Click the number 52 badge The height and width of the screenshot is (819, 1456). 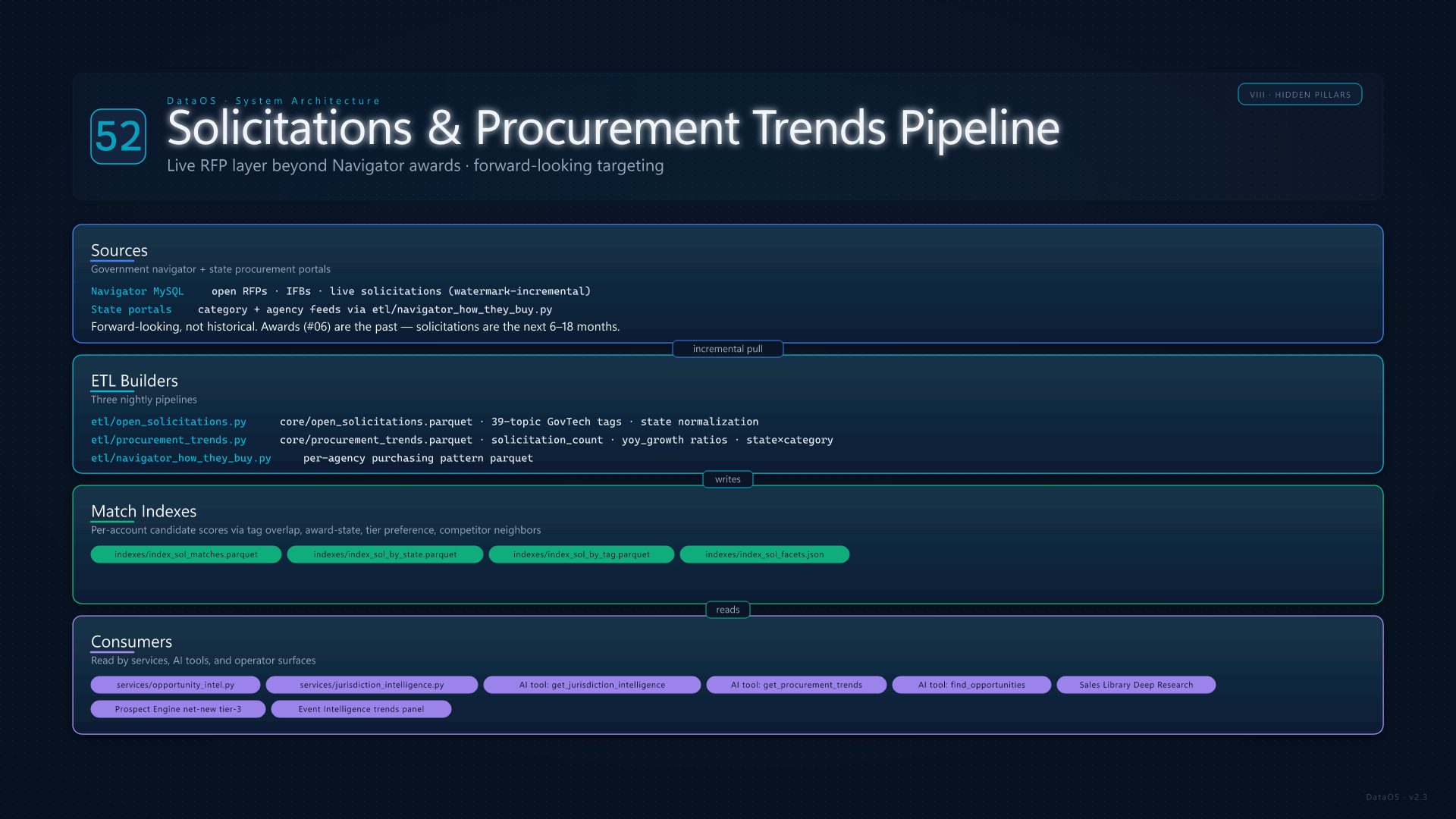pos(118,136)
